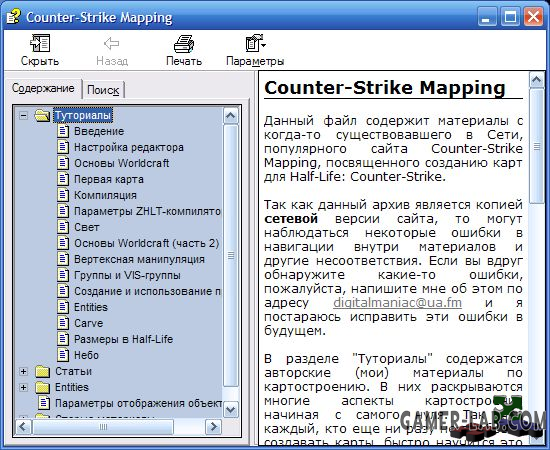Expand the Статьи folder node
The width and height of the screenshot is (550, 450).
pyautogui.click(x=24, y=371)
